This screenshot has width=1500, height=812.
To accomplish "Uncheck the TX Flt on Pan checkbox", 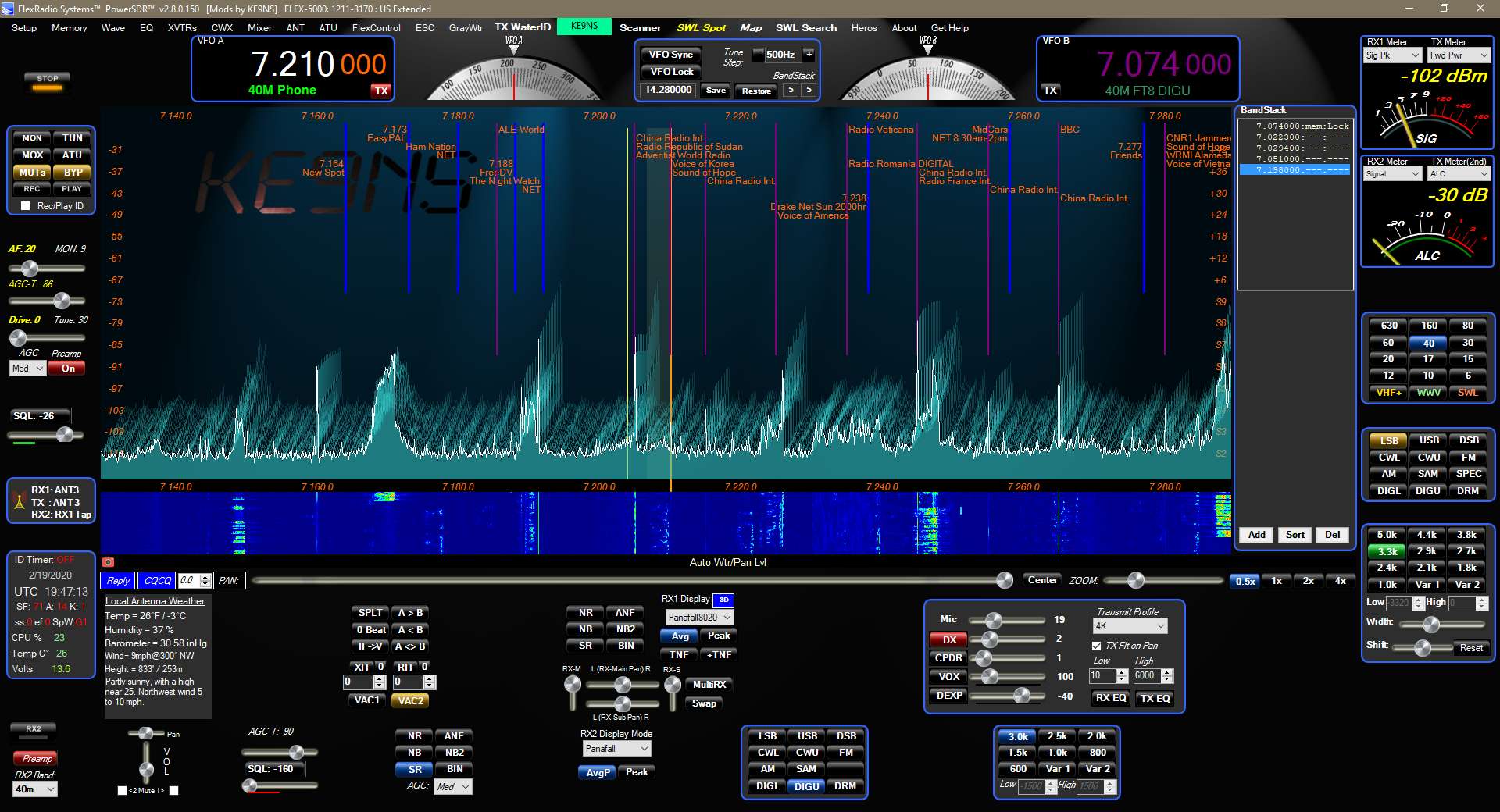I will click(1096, 646).
